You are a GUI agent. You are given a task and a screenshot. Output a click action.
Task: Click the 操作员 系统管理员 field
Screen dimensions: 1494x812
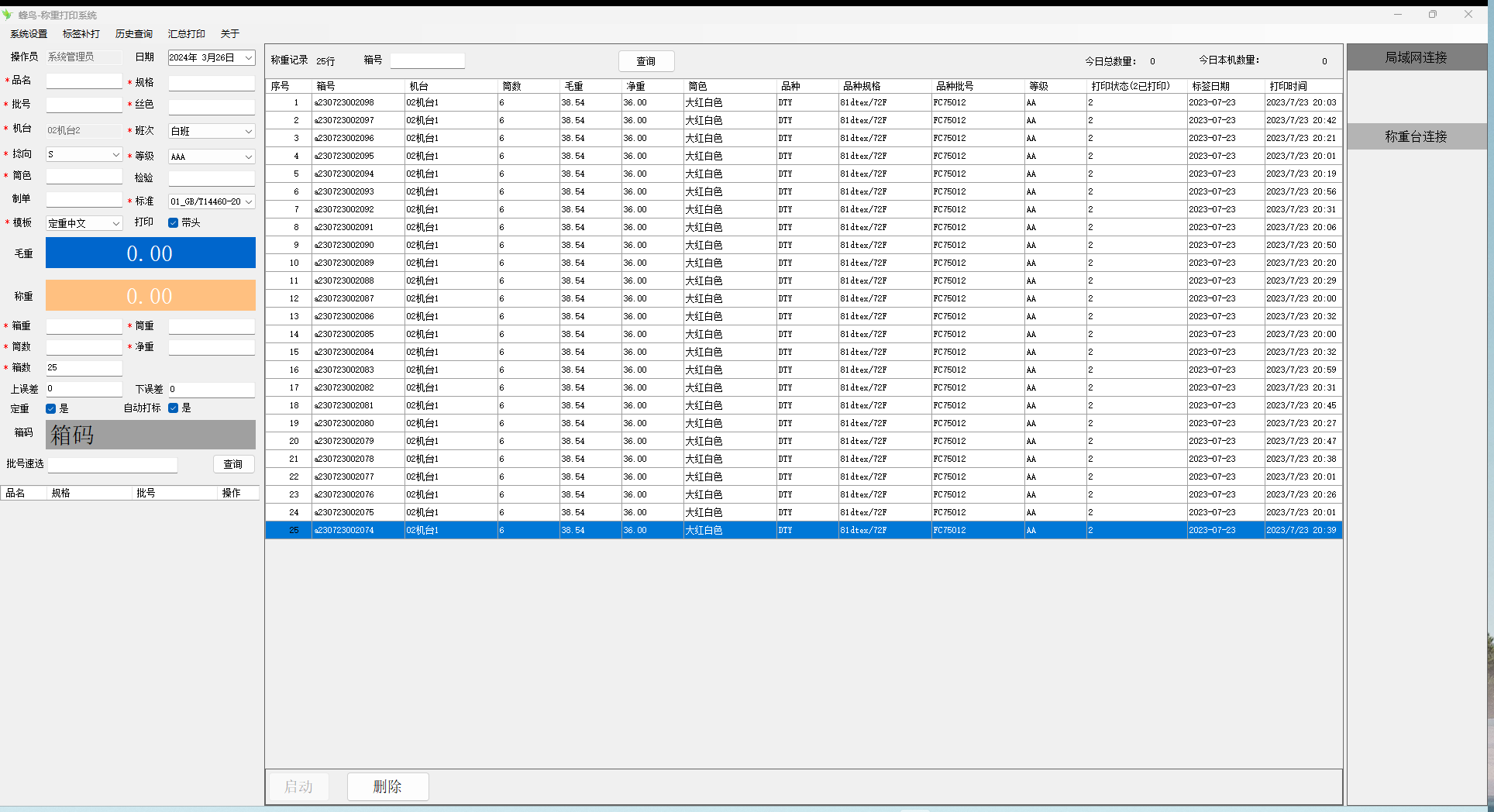[x=84, y=57]
